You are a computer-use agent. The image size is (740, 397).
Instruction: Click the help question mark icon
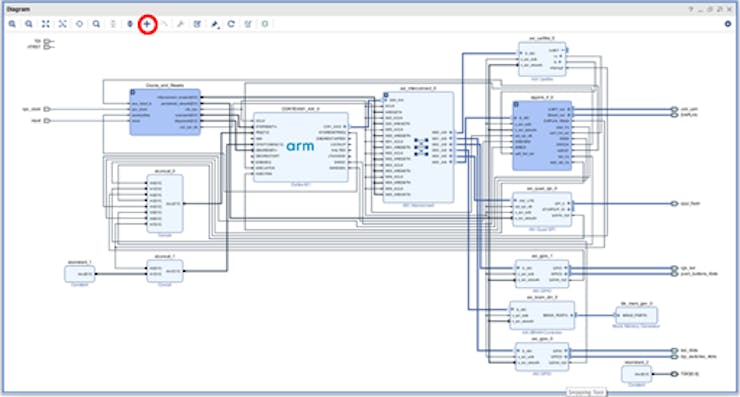pyautogui.click(x=691, y=9)
